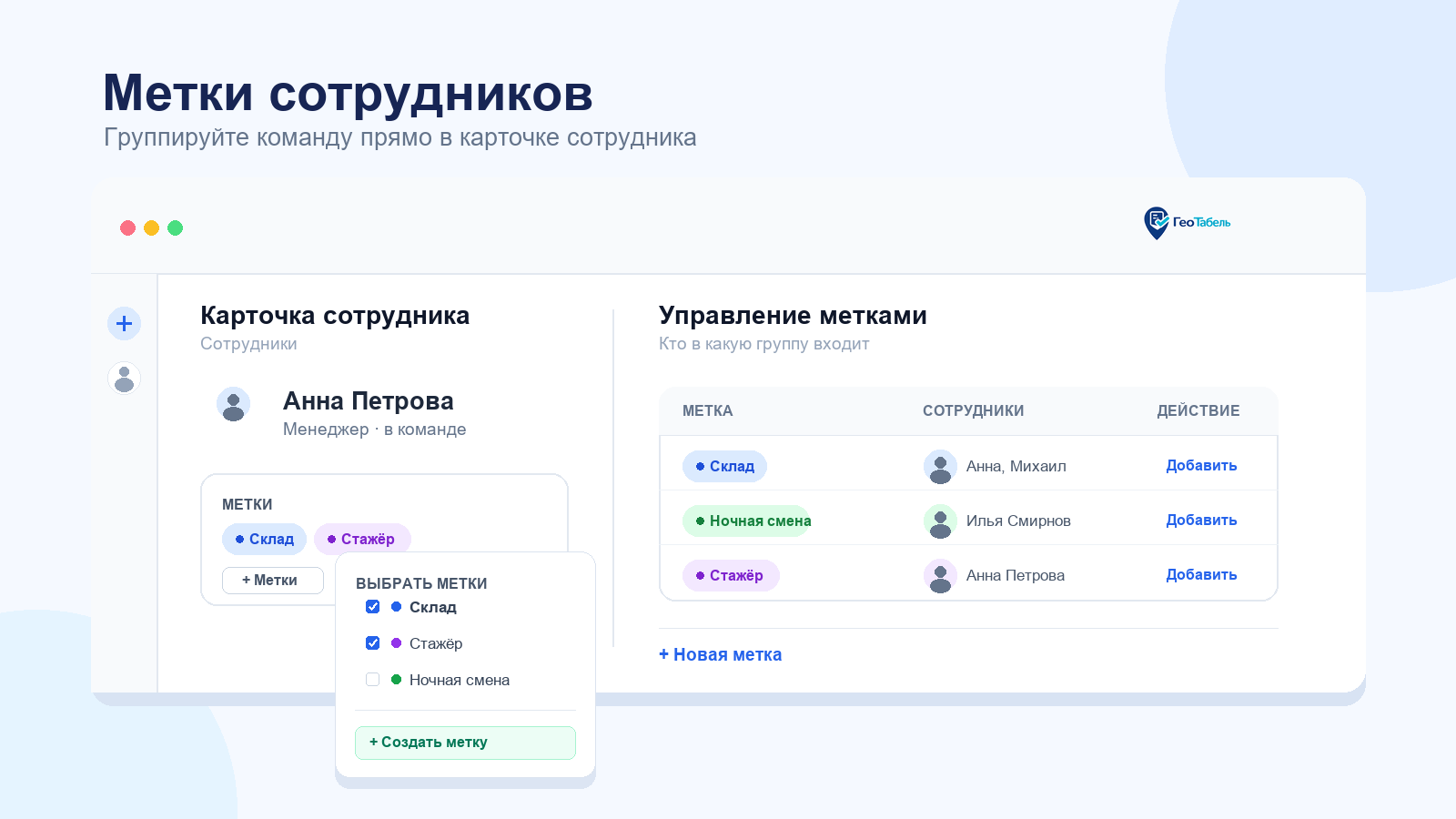Open the user profile icon in sidebar
The height and width of the screenshot is (819, 1456).
click(x=124, y=378)
